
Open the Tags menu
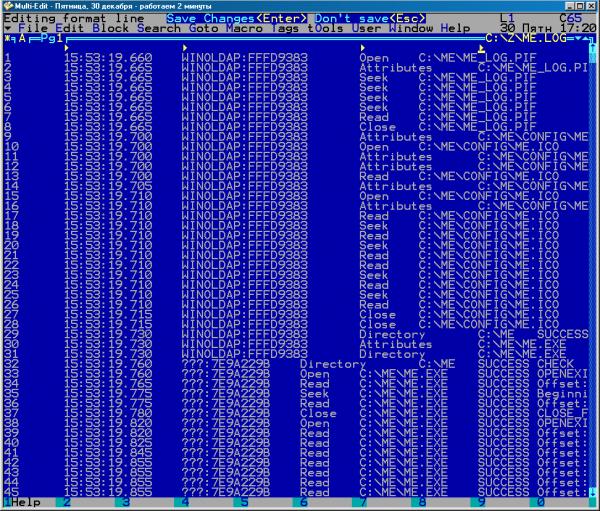coord(285,28)
